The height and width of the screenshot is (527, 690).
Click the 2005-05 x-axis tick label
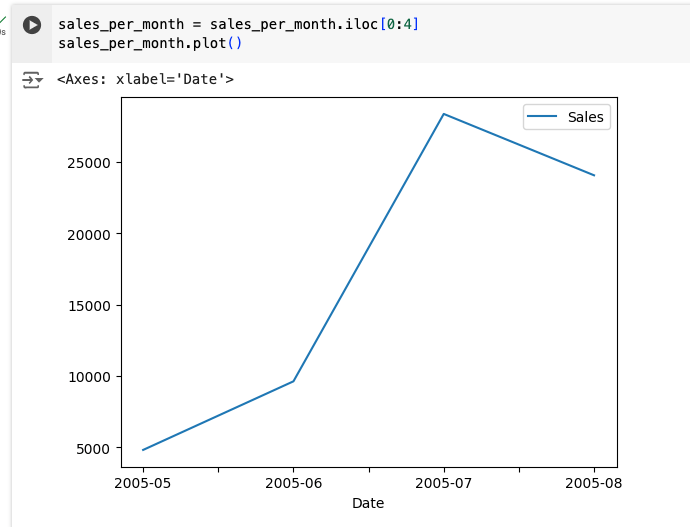143,483
